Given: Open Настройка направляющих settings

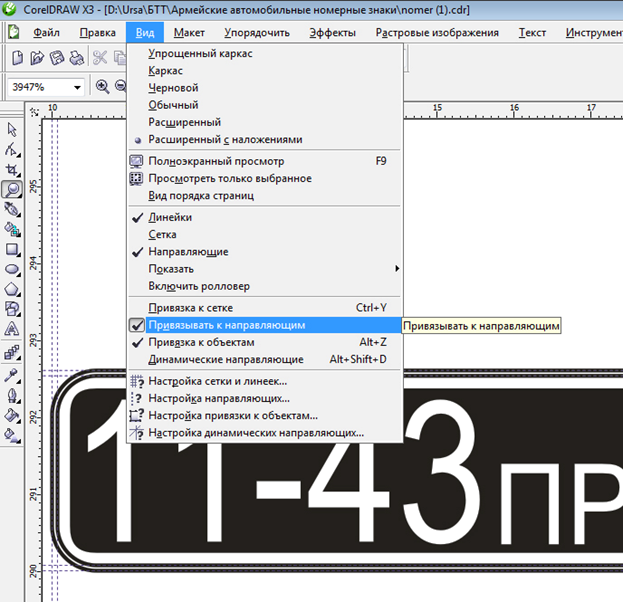Looking at the screenshot, I should [x=265, y=398].
